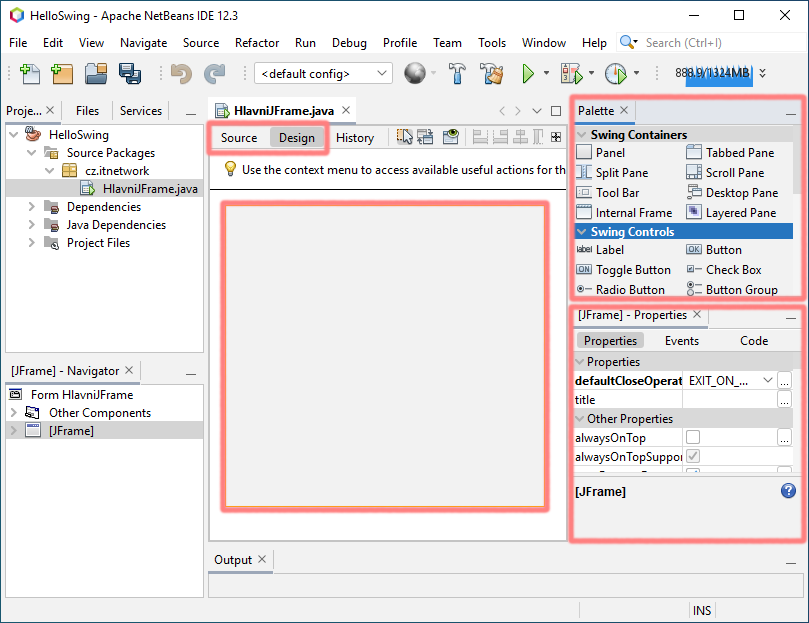The height and width of the screenshot is (623, 809).
Task: Switch to the Services tab
Action: pyautogui.click(x=140, y=110)
